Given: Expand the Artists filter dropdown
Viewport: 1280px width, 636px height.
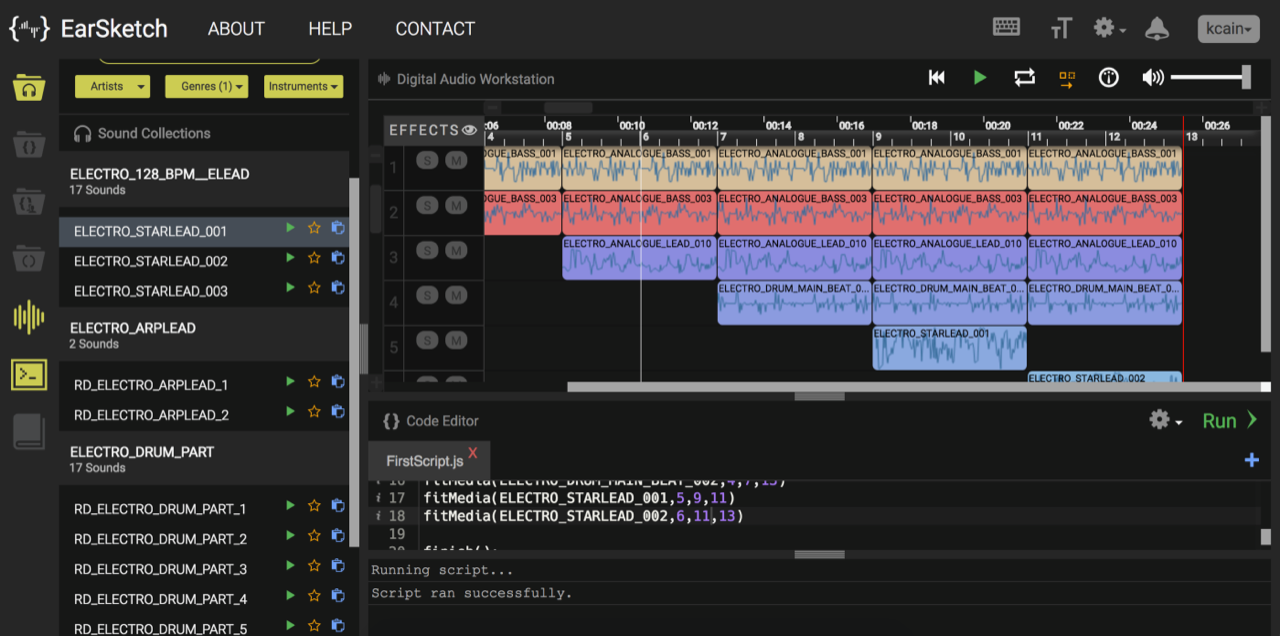Looking at the screenshot, I should [x=112, y=87].
